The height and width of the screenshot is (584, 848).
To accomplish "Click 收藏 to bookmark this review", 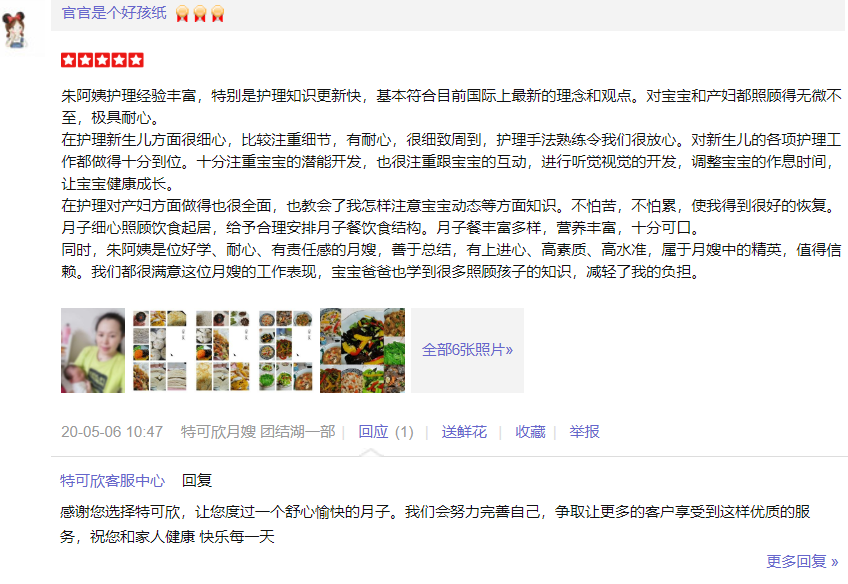I will pyautogui.click(x=530, y=432).
